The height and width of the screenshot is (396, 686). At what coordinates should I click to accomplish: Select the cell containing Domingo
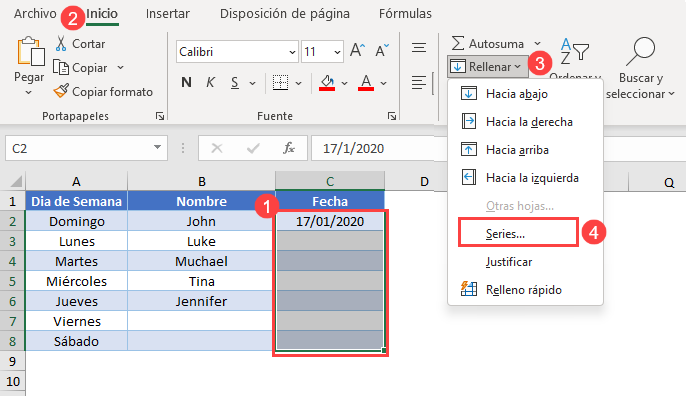(x=77, y=221)
